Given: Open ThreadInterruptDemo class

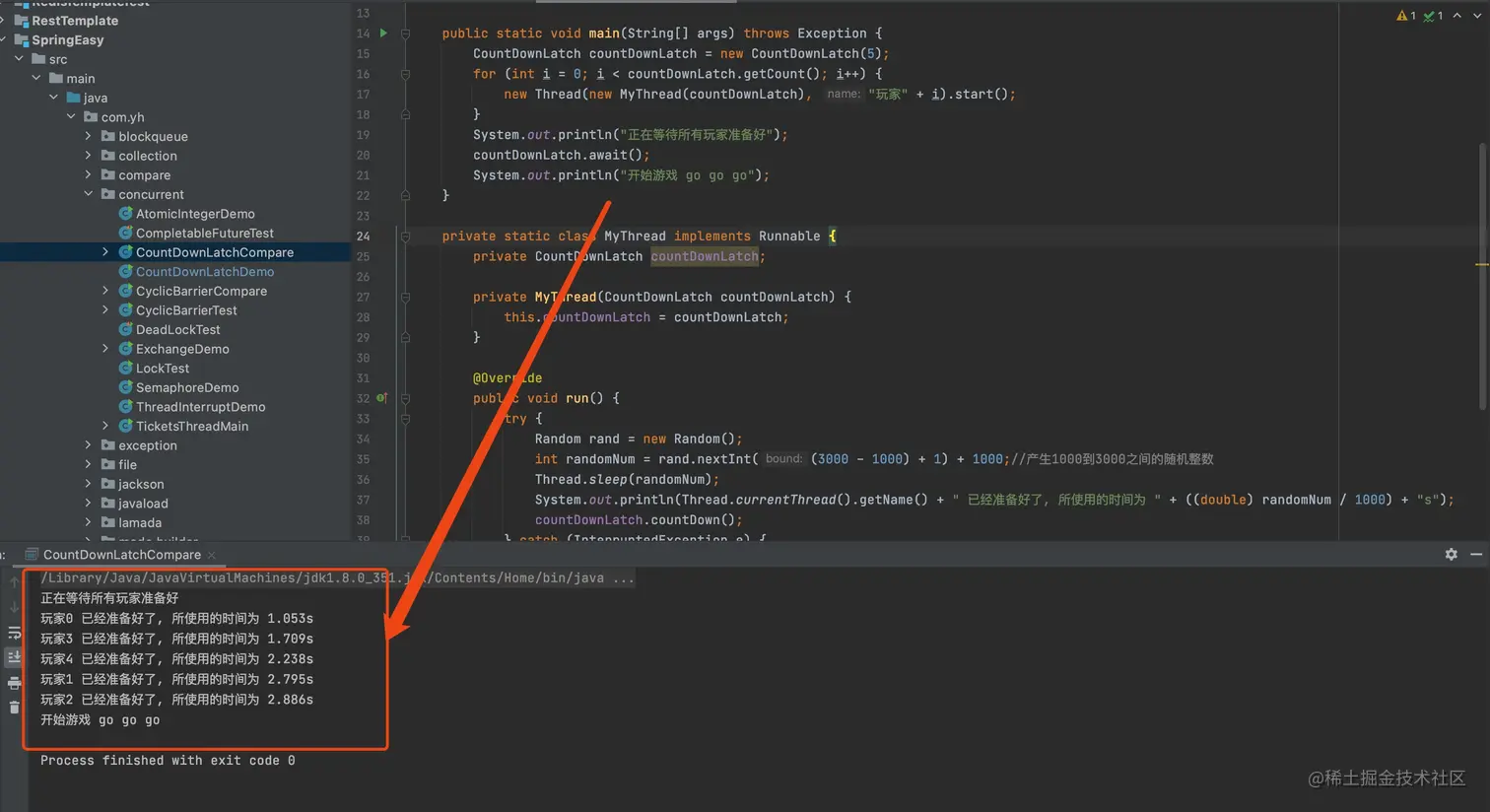Looking at the screenshot, I should click(200, 407).
